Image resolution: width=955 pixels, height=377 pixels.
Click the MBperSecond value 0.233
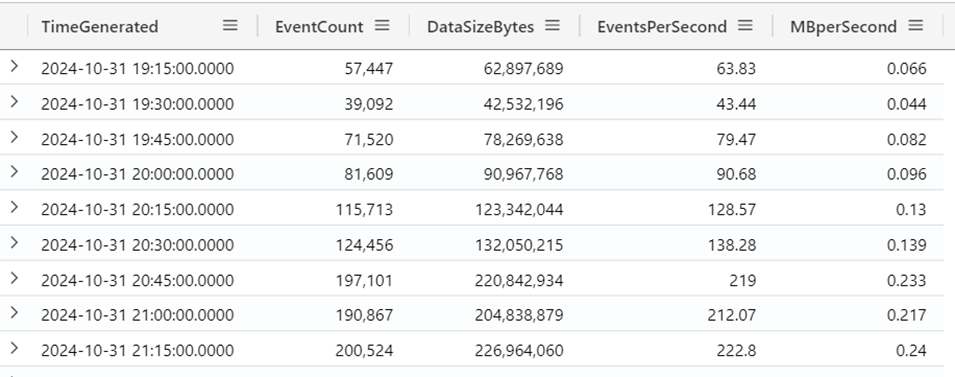coord(907,280)
